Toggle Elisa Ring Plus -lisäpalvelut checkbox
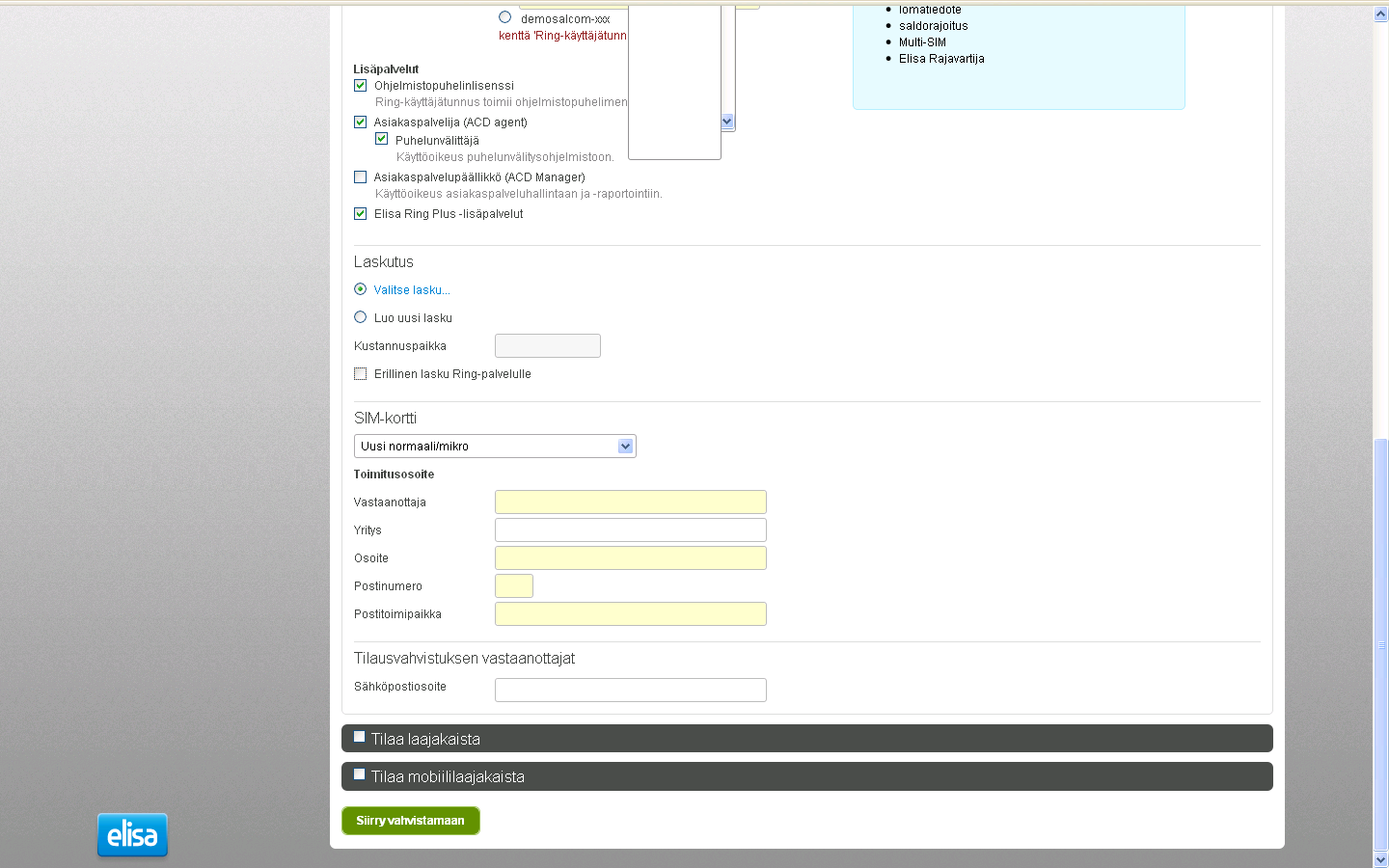The width and height of the screenshot is (1389, 868). pyautogui.click(x=360, y=213)
